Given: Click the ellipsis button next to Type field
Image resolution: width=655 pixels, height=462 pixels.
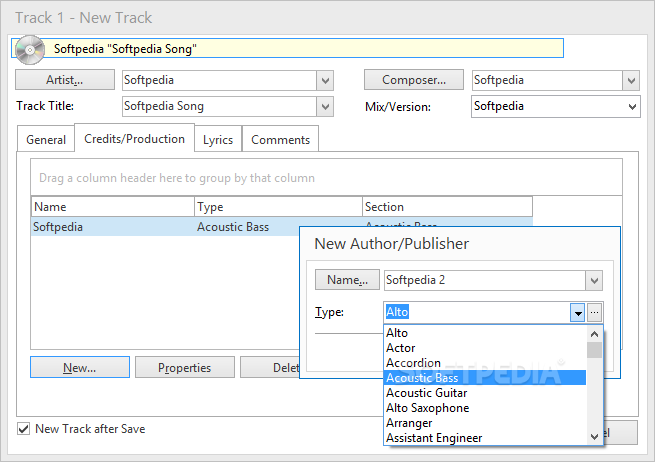Looking at the screenshot, I should [x=594, y=312].
